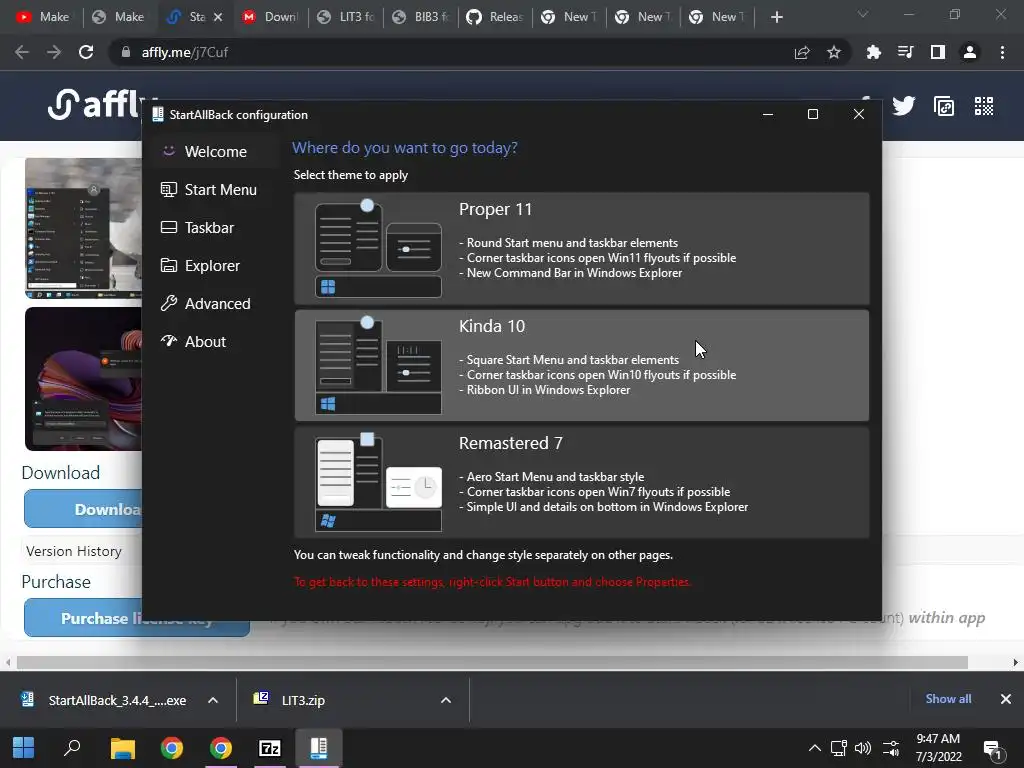Expand StartAllBack exe download options
The image size is (1024, 768).
point(213,700)
